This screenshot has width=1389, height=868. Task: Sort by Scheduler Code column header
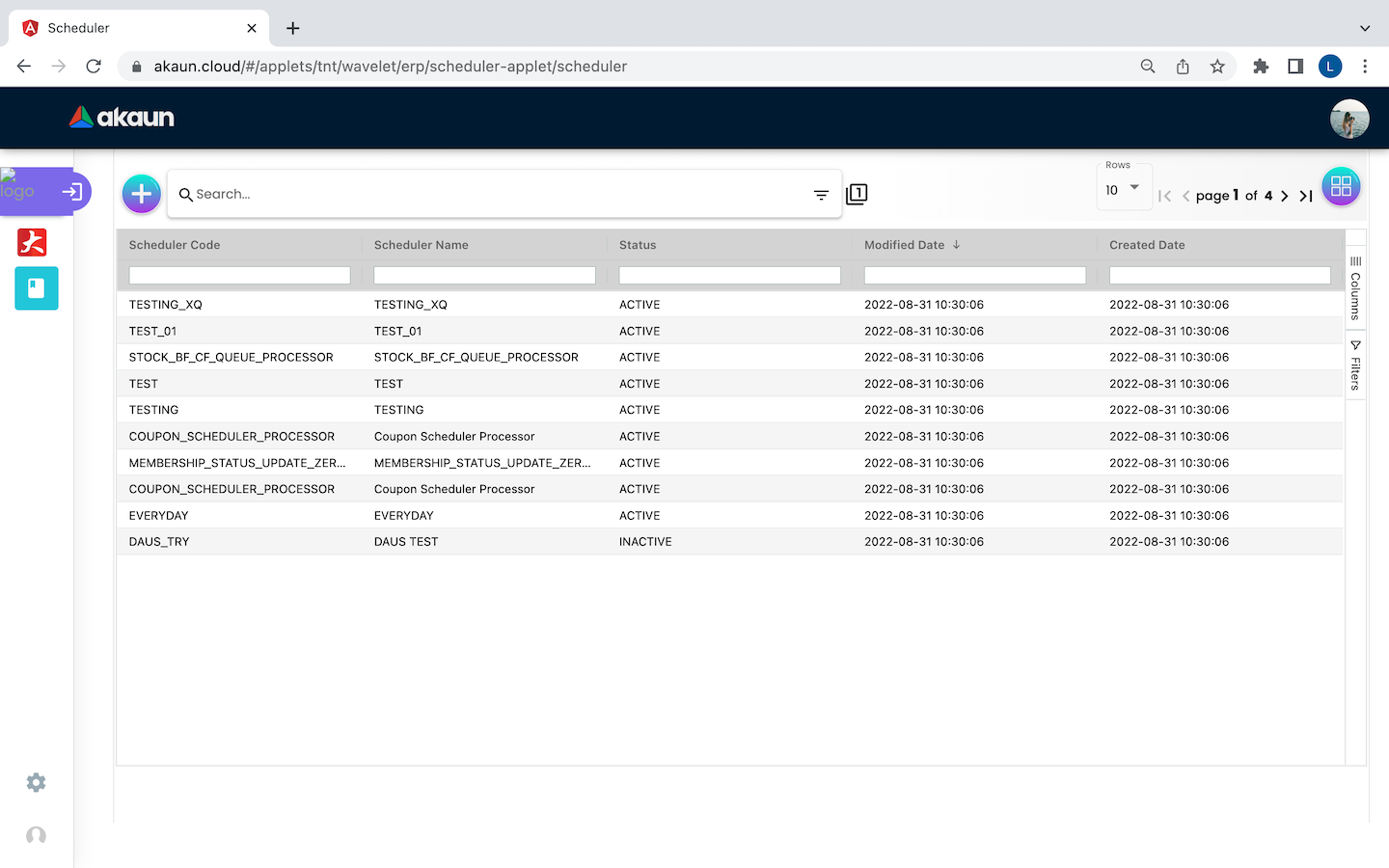(x=175, y=245)
